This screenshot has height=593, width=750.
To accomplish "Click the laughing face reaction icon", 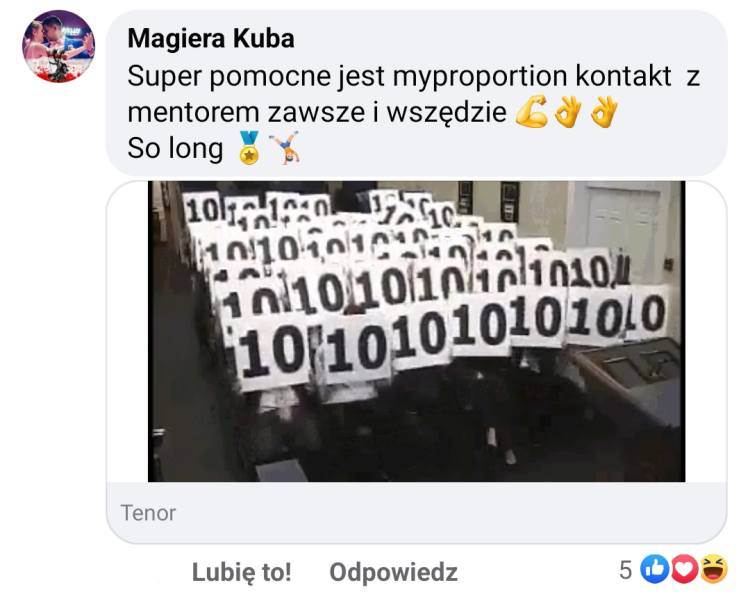I will (x=714, y=569).
